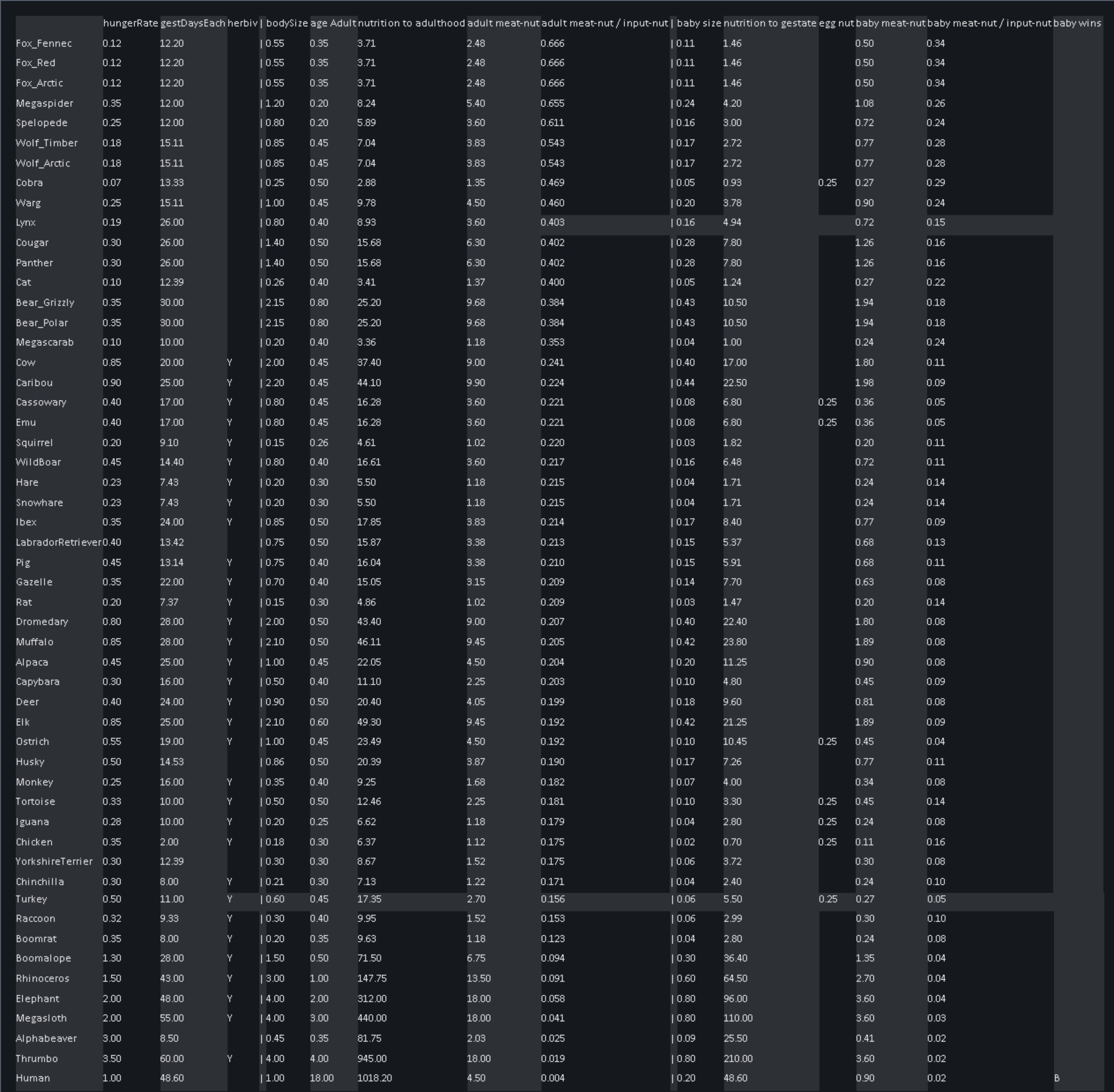Select the Fox_Fennec row label

pyautogui.click(x=43, y=43)
